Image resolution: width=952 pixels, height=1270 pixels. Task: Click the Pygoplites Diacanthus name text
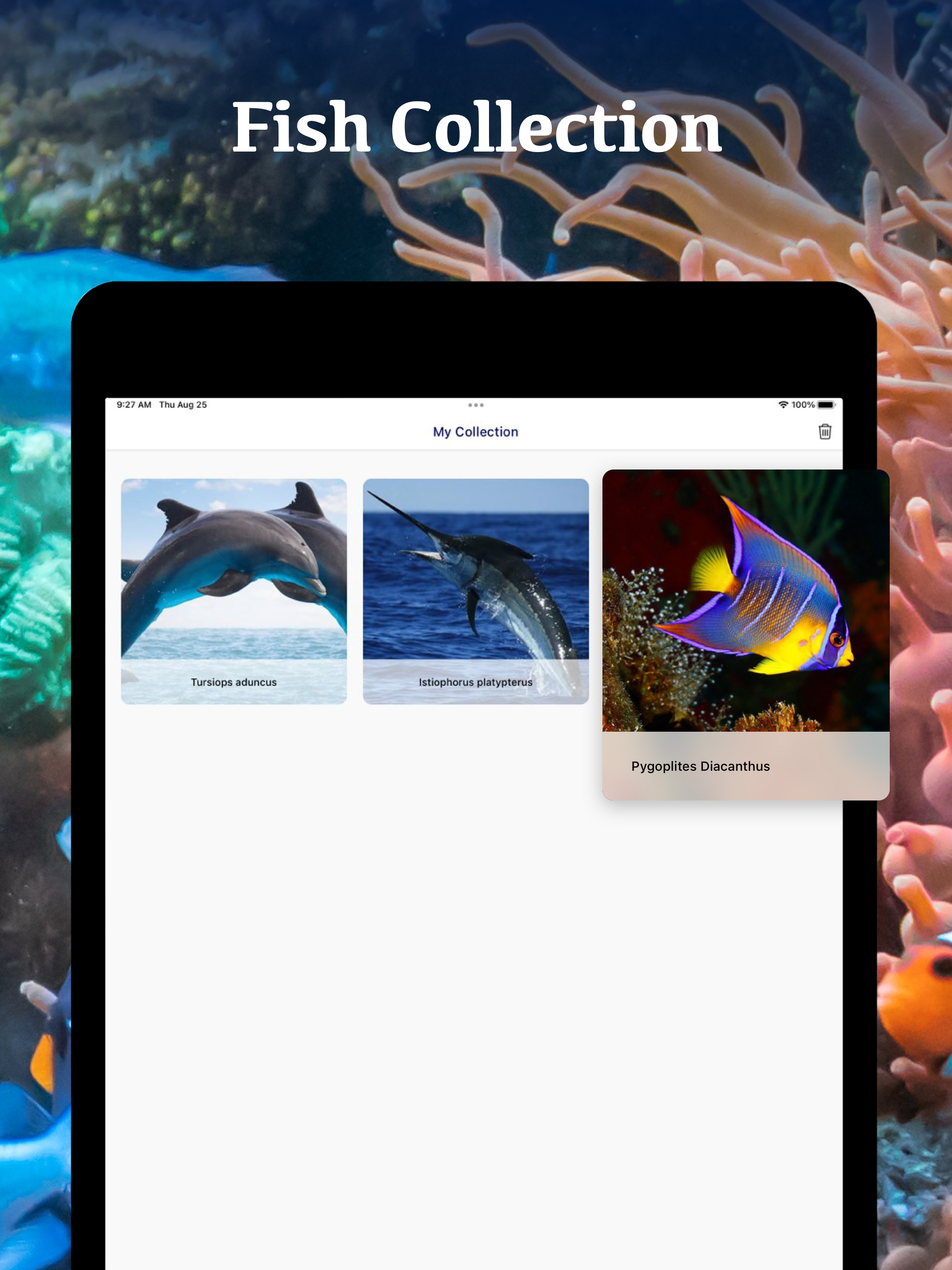700,766
